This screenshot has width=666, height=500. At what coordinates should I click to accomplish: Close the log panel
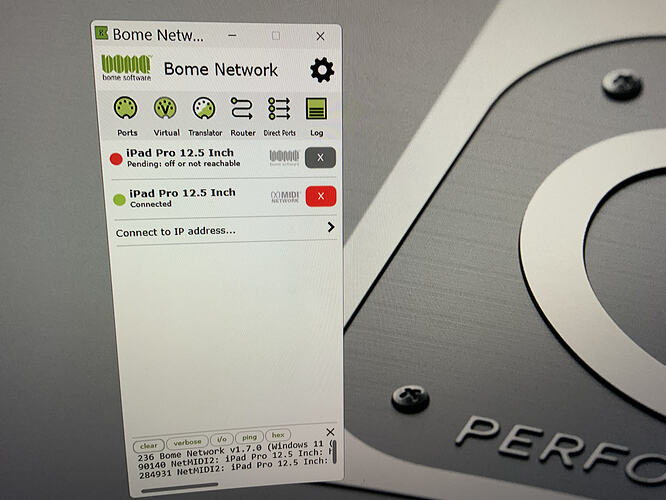pos(330,432)
